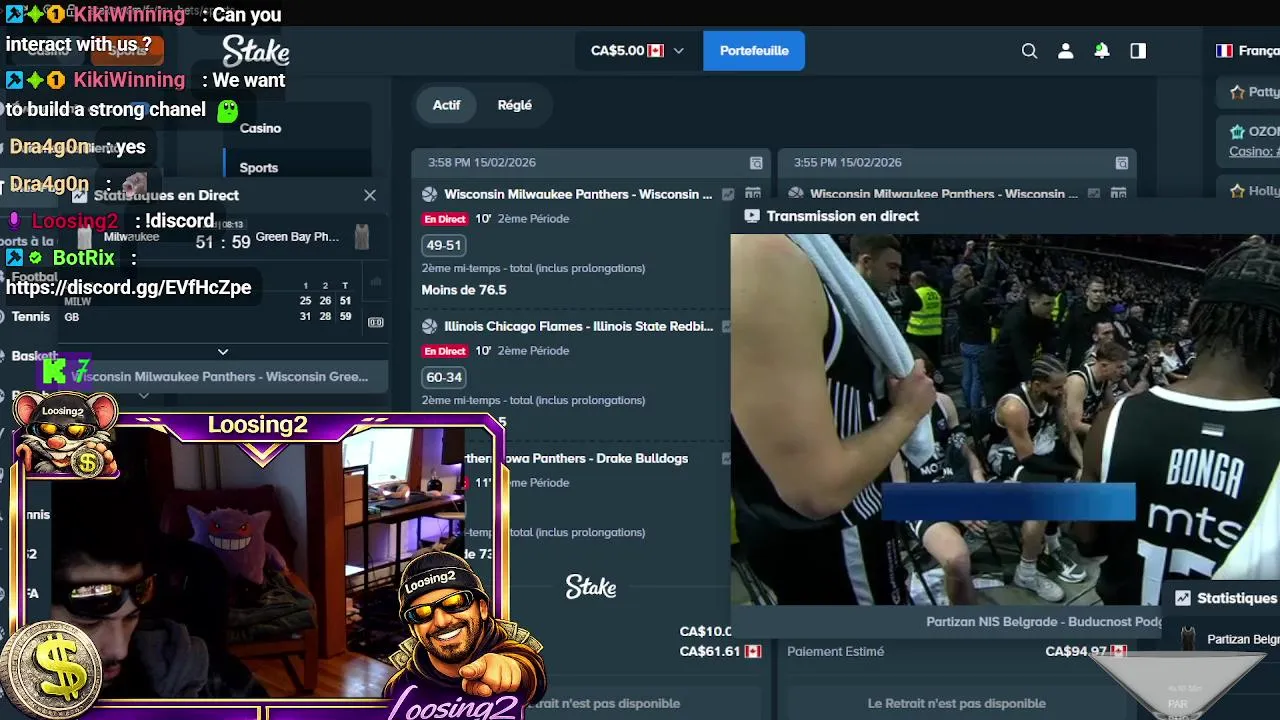Click the Green Bay Ph... team name
Viewport: 1280px width, 720px height.
(297, 237)
